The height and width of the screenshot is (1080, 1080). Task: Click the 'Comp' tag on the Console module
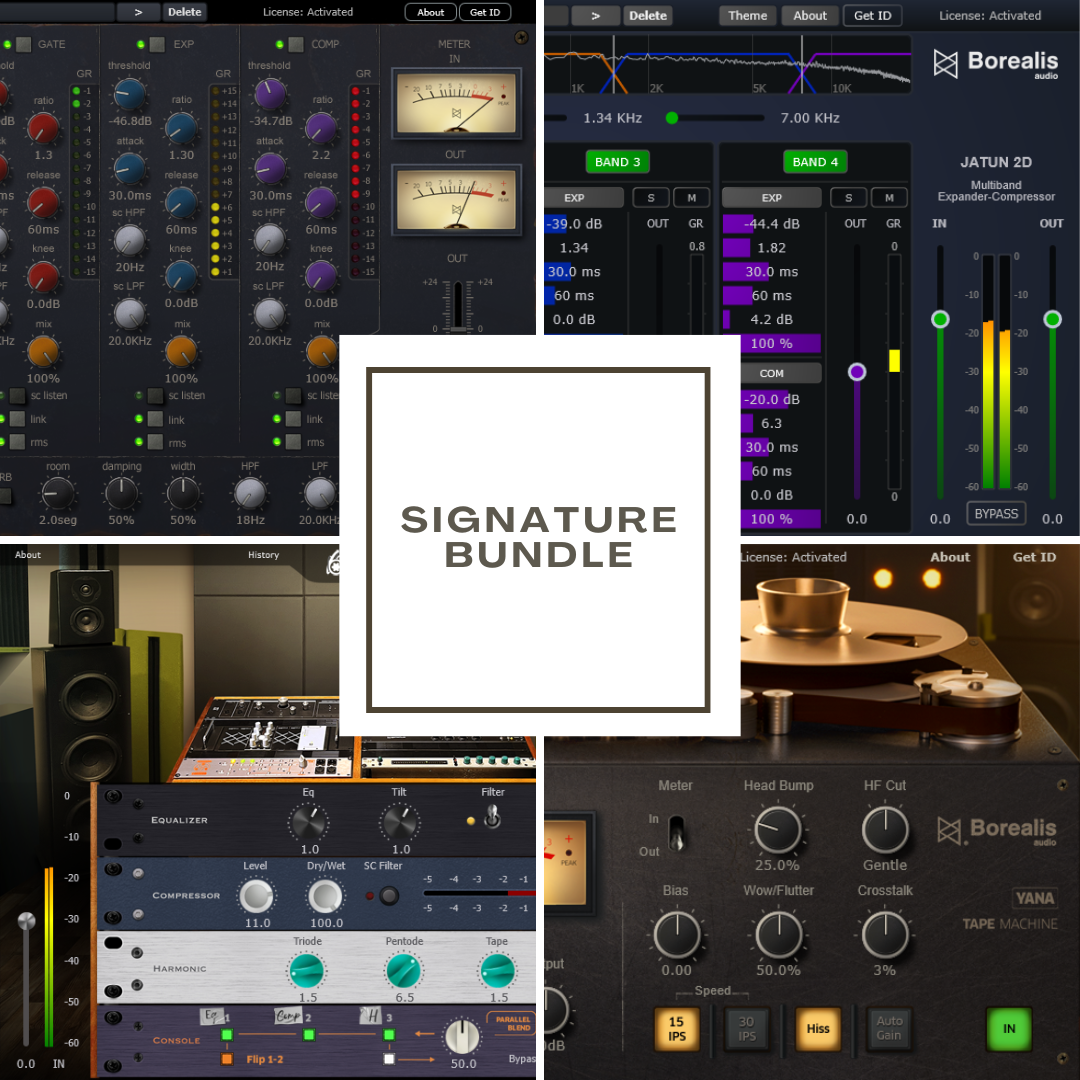(x=288, y=1014)
